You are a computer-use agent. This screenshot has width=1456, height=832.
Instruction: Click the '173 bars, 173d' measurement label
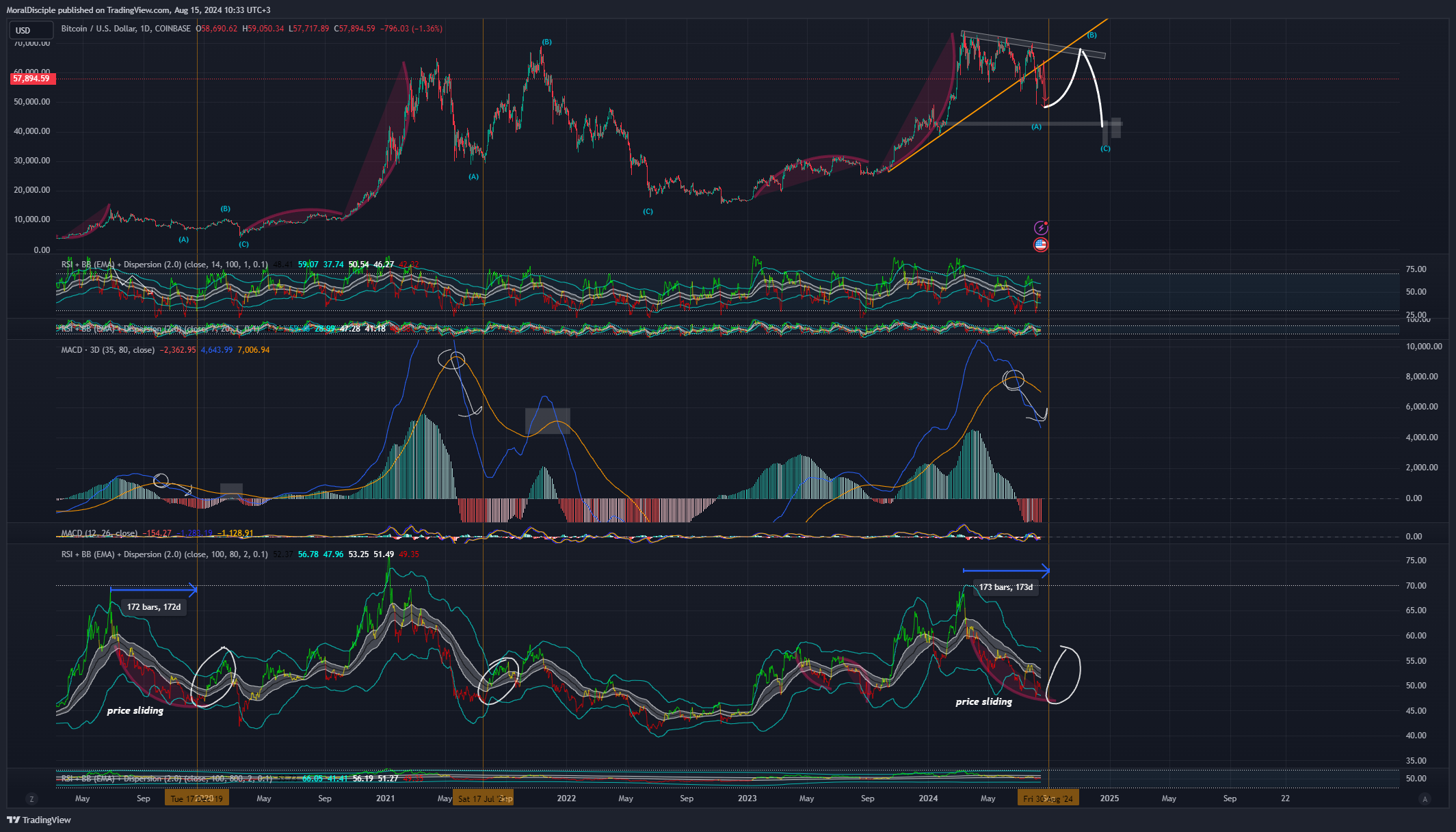coord(1006,587)
